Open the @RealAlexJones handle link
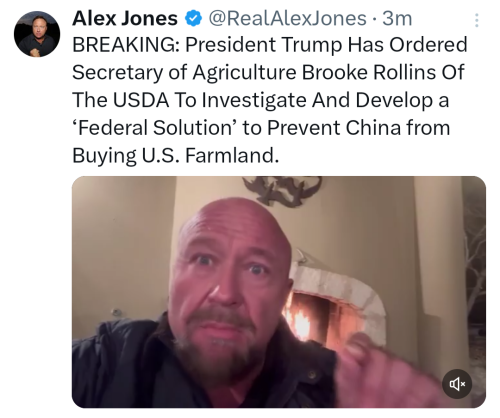 pos(287,18)
